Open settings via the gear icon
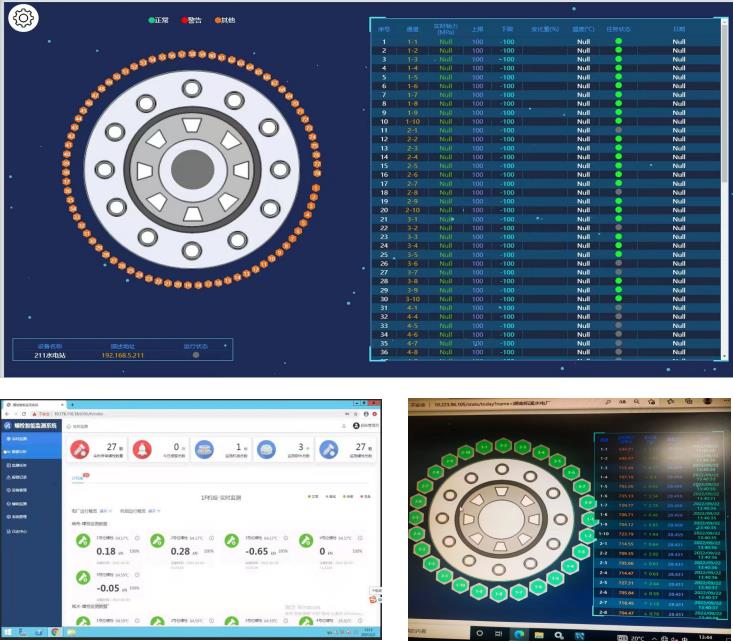This screenshot has width=733, height=644. click(x=24, y=17)
